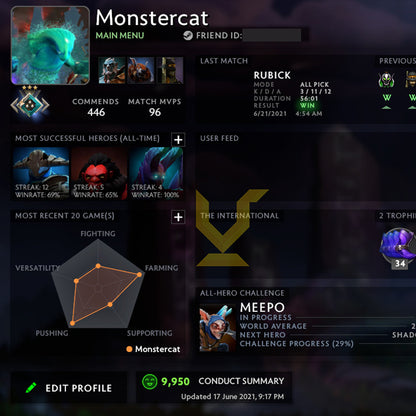Image resolution: width=416 pixels, height=416 pixels.
Task: Click the Monstercat orange legend dot
Action: 129,349
